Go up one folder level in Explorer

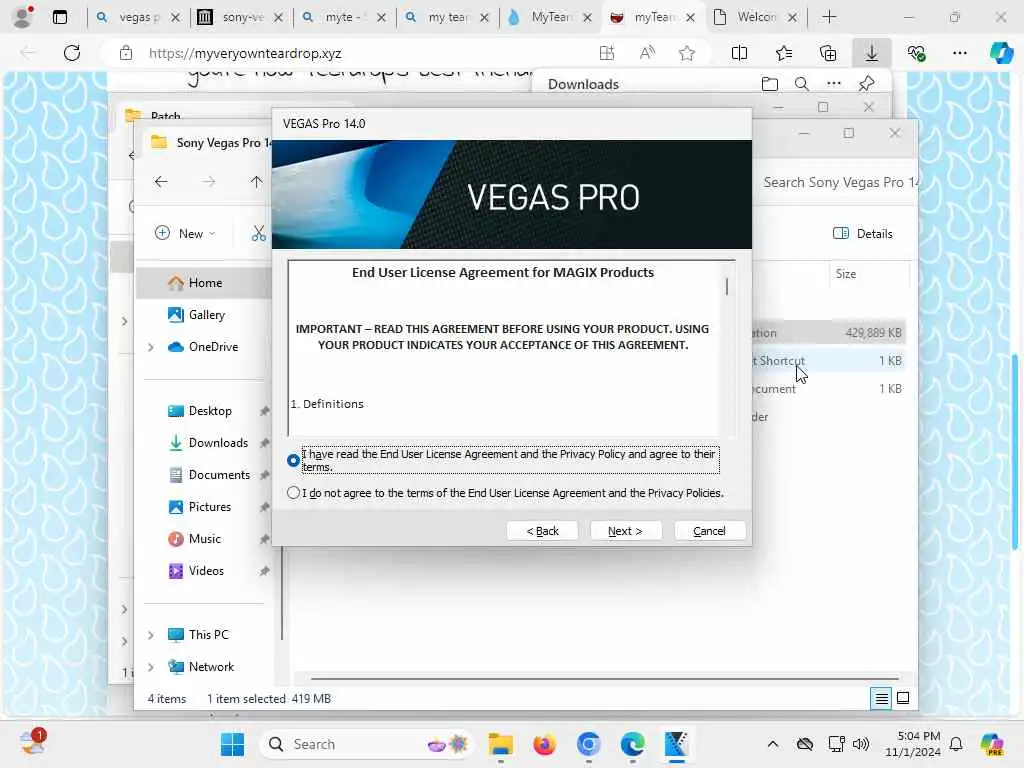tap(256, 182)
